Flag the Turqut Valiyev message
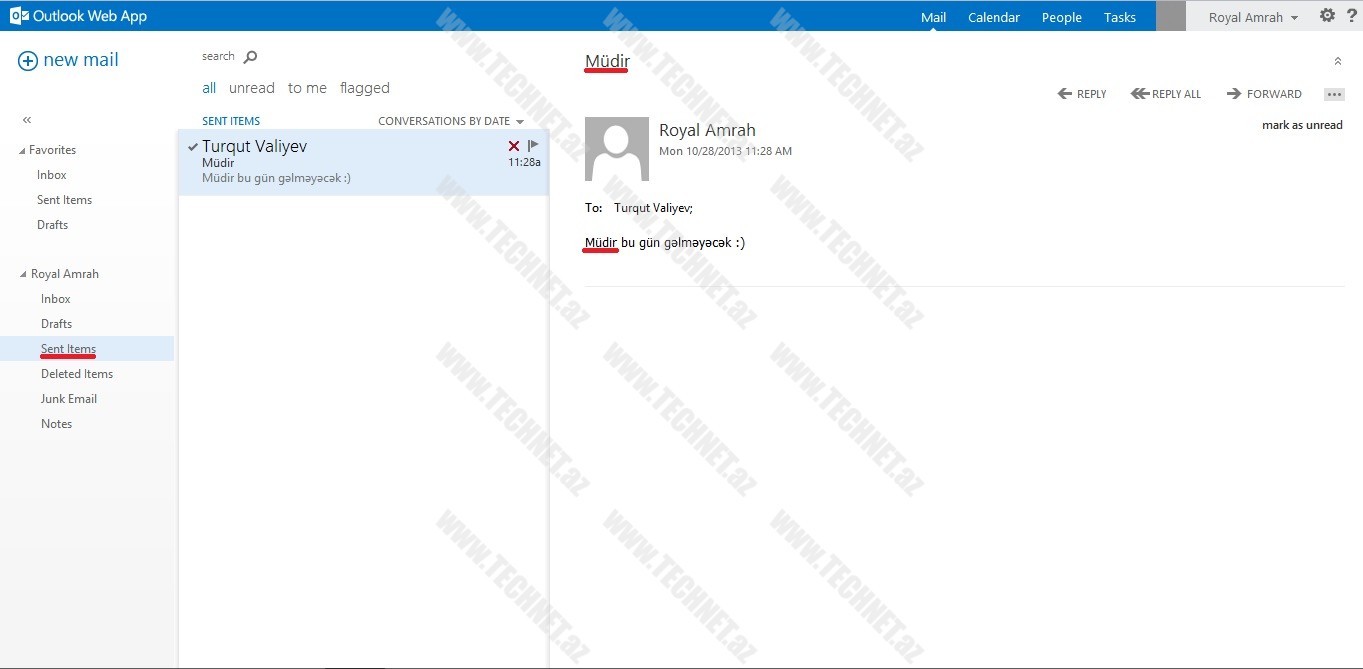The height and width of the screenshot is (669, 1363). pyautogui.click(x=533, y=146)
